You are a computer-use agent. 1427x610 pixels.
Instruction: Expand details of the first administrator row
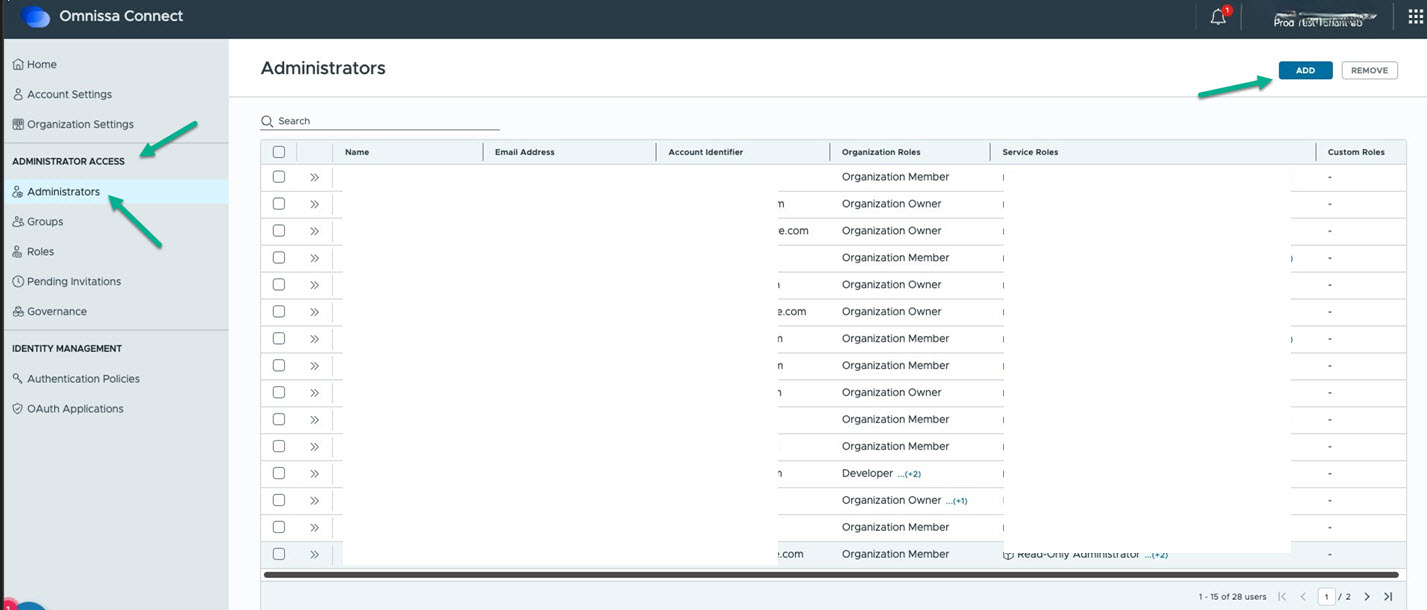tap(314, 177)
